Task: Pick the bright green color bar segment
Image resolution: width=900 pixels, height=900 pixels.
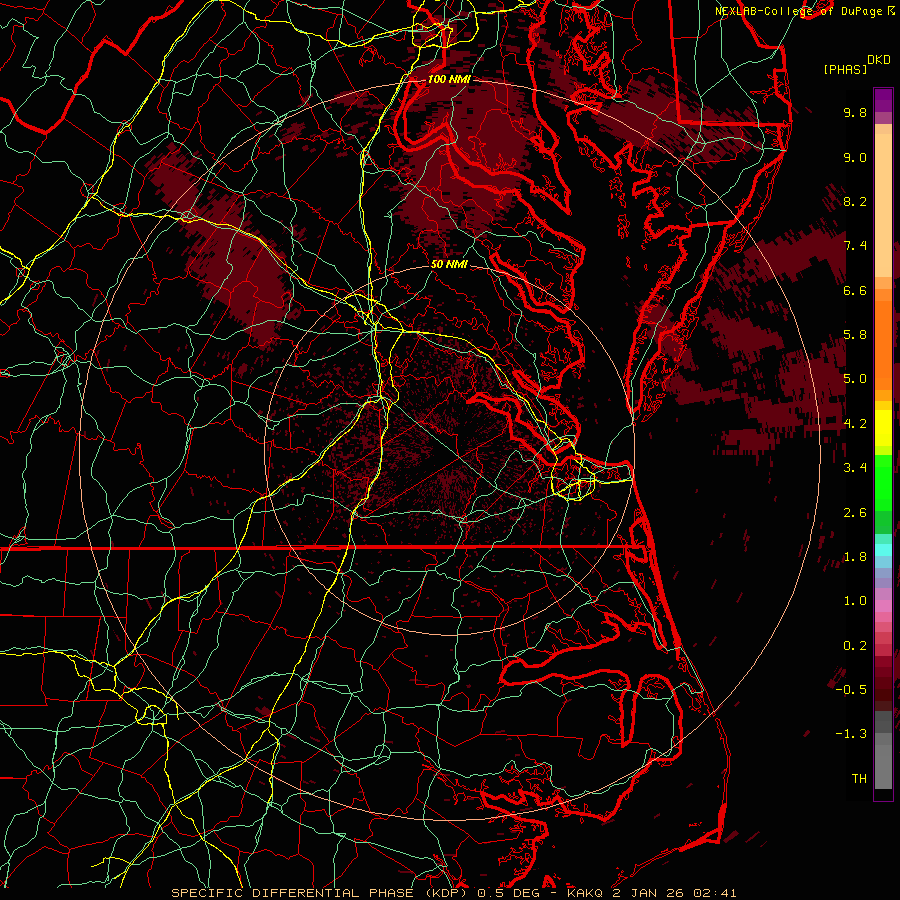Action: coord(883,484)
